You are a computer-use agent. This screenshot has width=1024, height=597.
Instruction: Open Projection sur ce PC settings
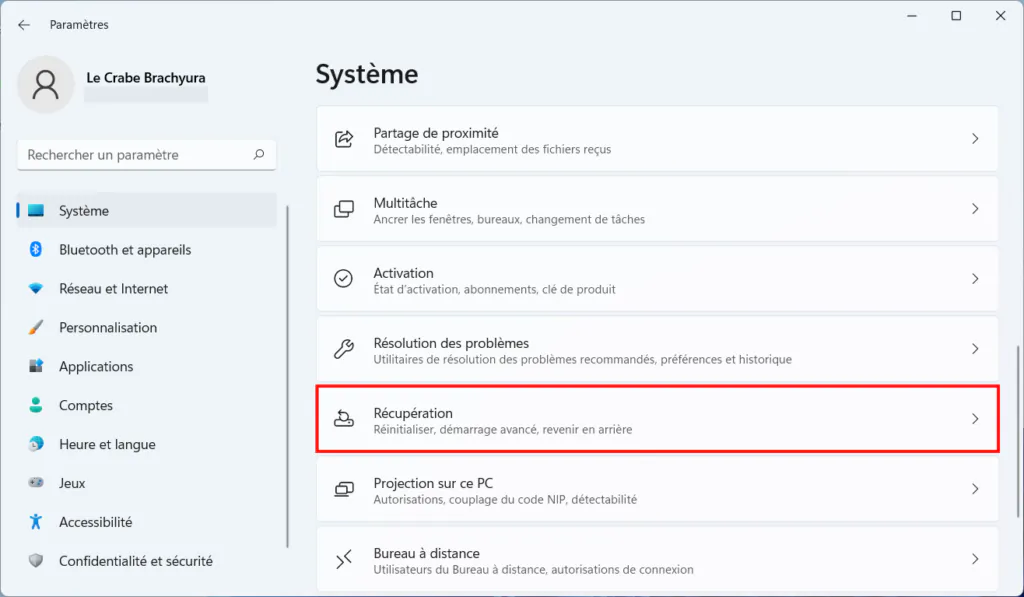[x=658, y=489]
